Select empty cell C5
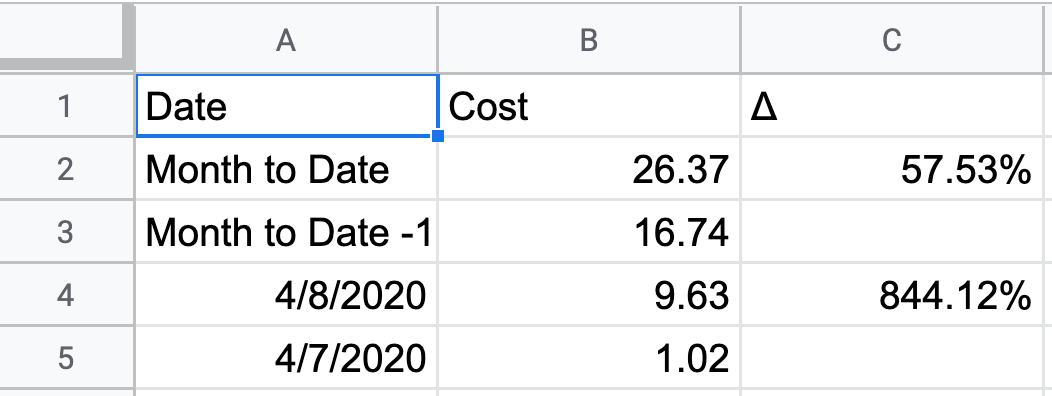This screenshot has width=1052, height=396. pyautogui.click(x=892, y=358)
